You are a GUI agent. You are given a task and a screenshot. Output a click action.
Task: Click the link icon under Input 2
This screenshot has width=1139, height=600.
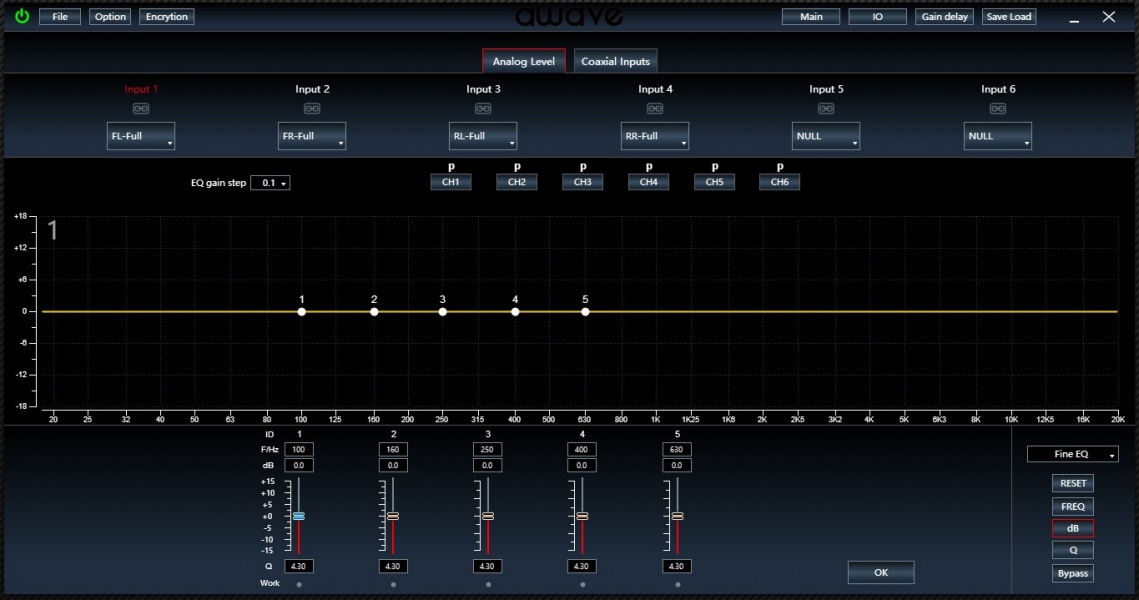(x=312, y=109)
